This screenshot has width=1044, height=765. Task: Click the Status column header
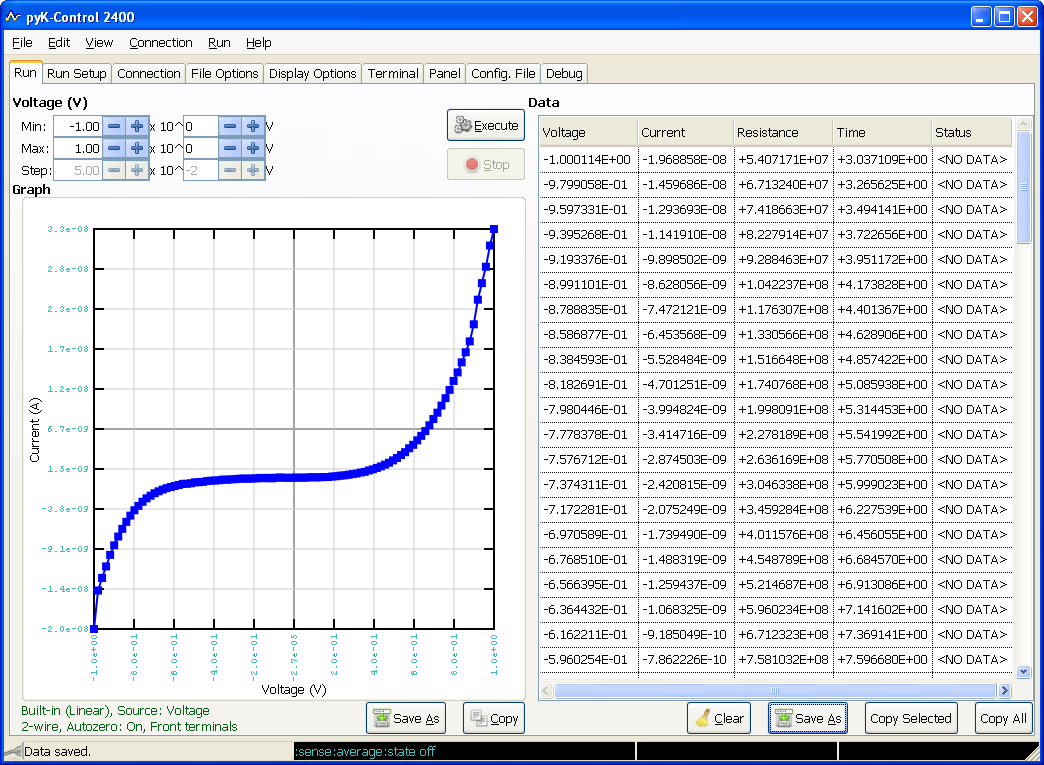coord(972,132)
